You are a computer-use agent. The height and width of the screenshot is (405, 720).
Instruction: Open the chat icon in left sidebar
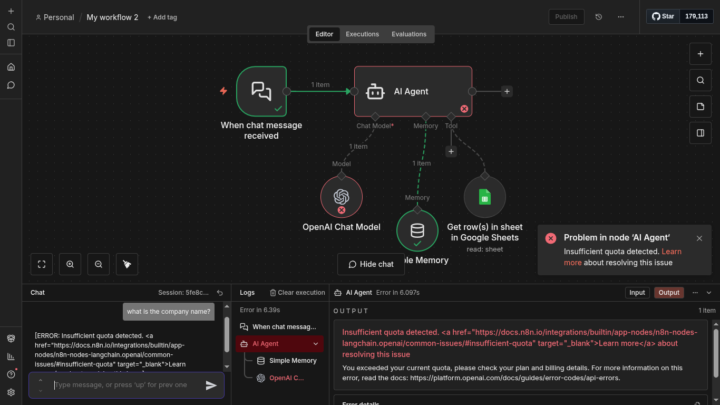(11, 85)
